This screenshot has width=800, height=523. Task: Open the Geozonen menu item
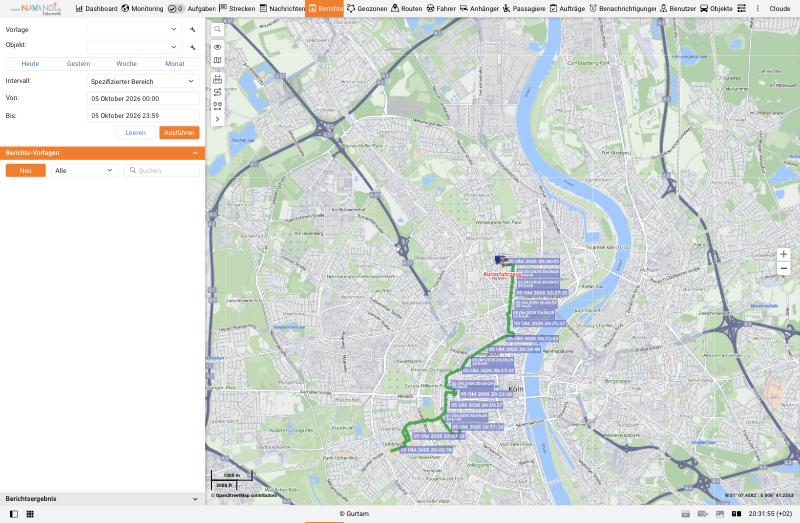367,9
